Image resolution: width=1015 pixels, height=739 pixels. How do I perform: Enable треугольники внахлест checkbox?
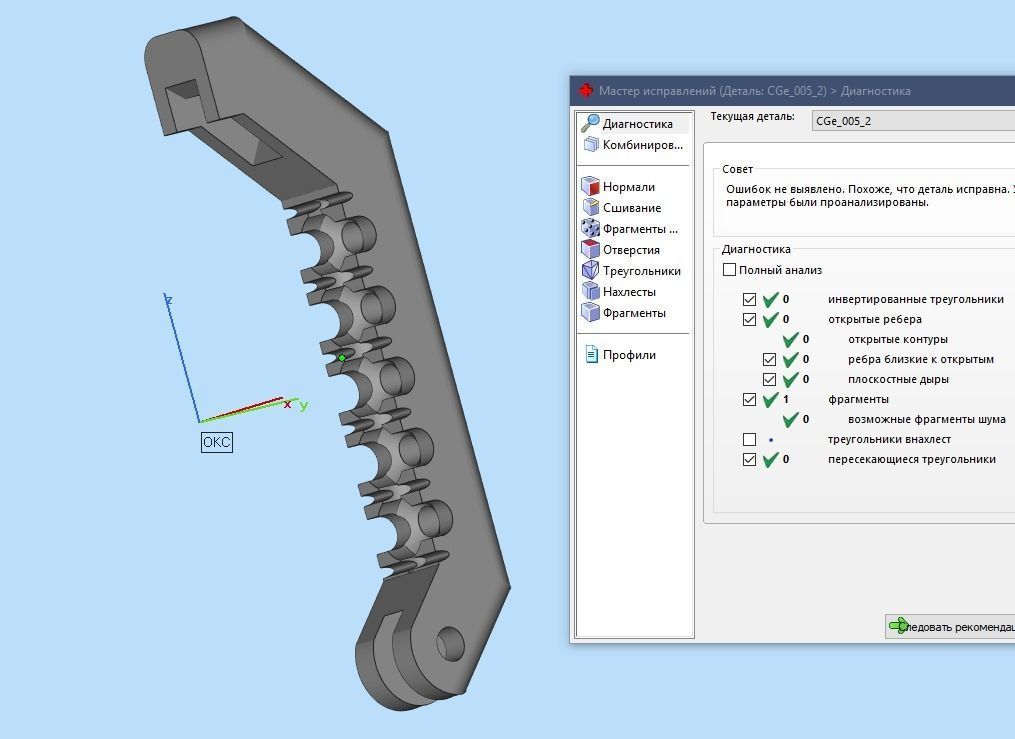click(750, 439)
